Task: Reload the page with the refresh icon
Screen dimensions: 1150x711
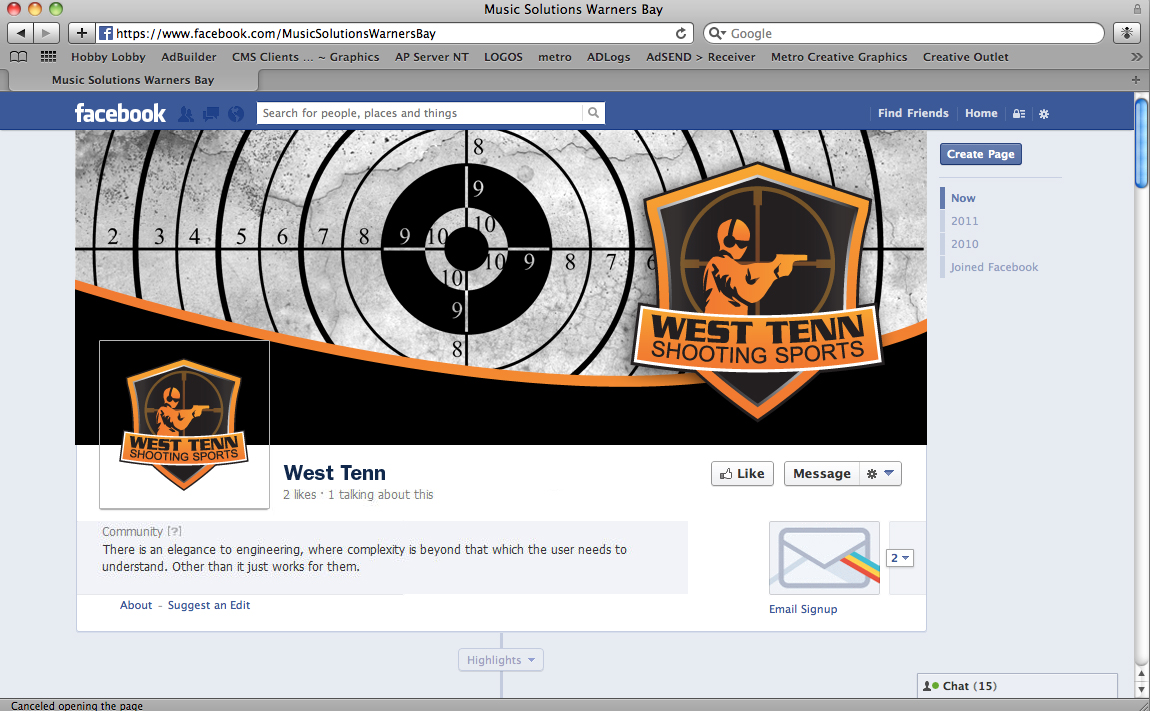Action: (681, 34)
